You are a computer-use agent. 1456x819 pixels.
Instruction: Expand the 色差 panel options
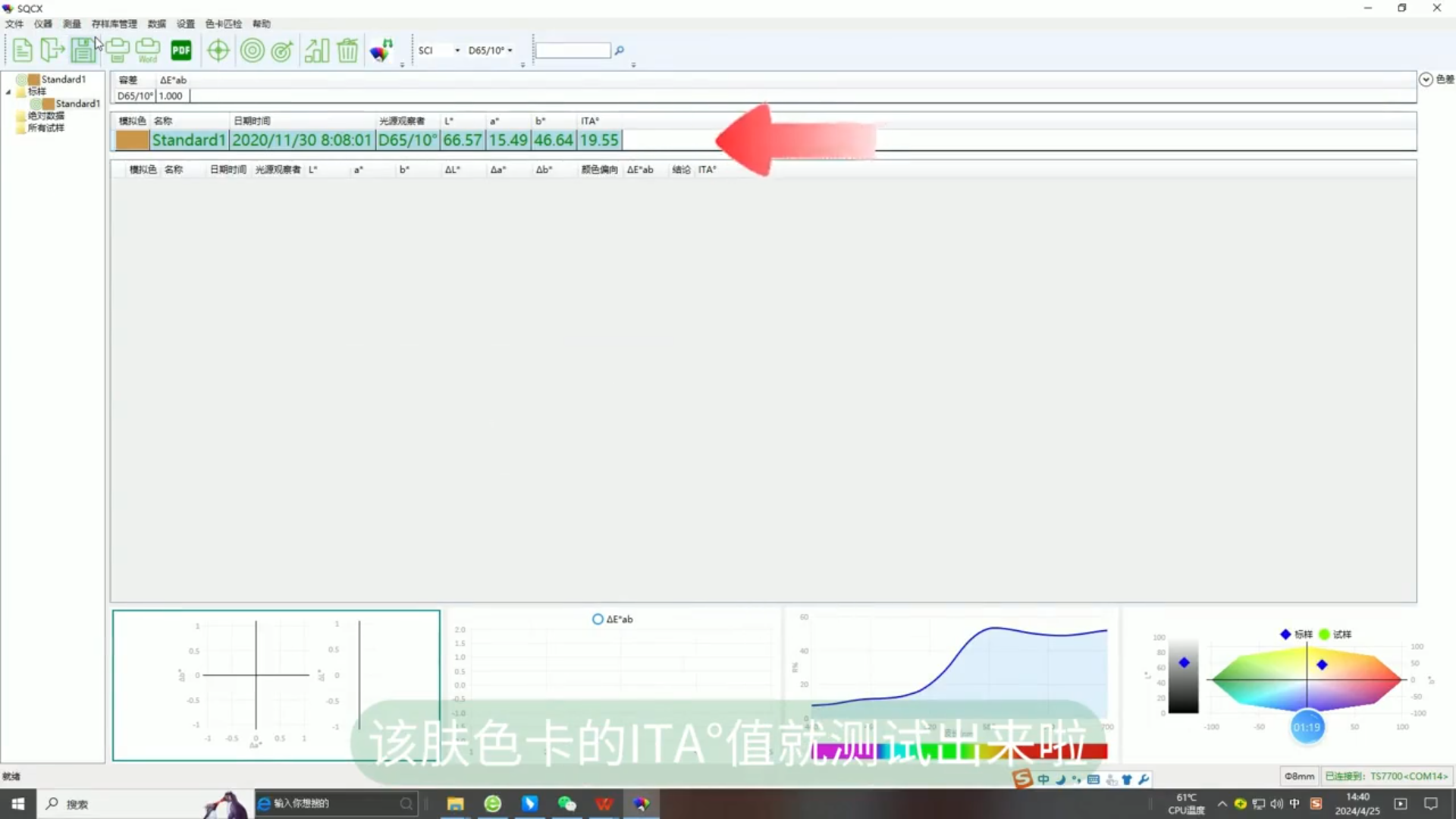tap(1425, 79)
